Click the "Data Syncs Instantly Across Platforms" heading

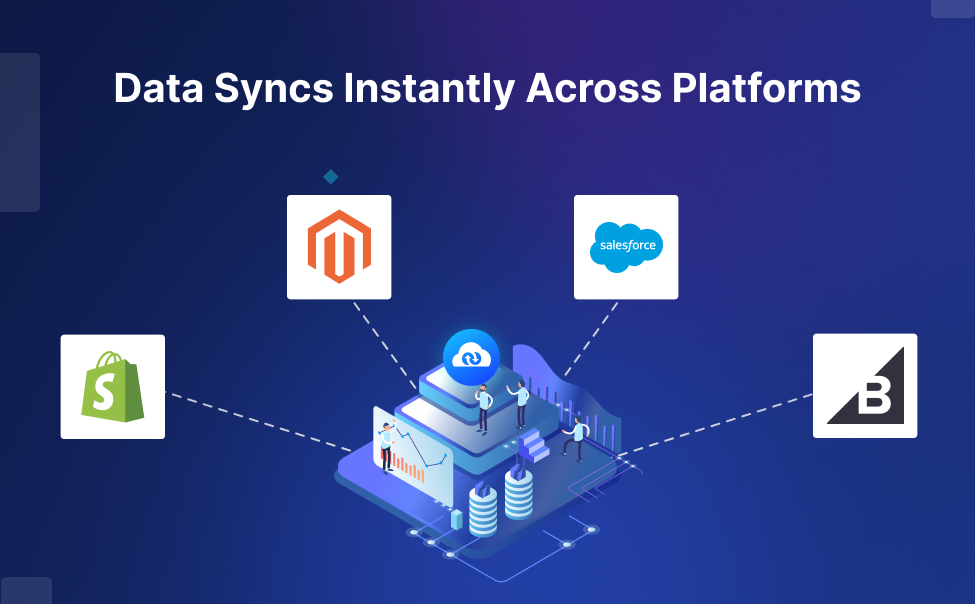tap(487, 89)
